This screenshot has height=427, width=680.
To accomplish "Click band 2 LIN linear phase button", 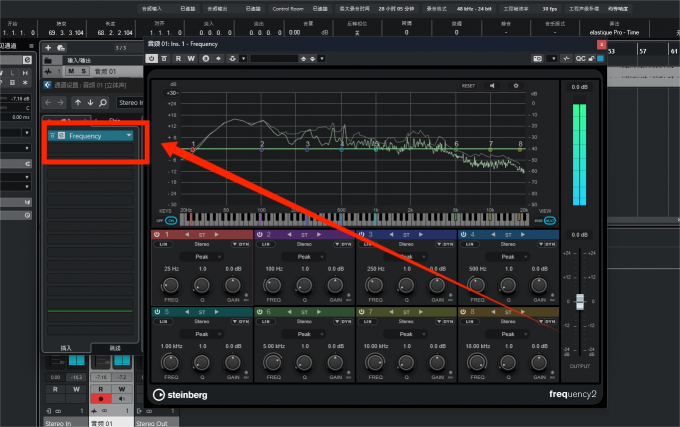I will pos(265,244).
